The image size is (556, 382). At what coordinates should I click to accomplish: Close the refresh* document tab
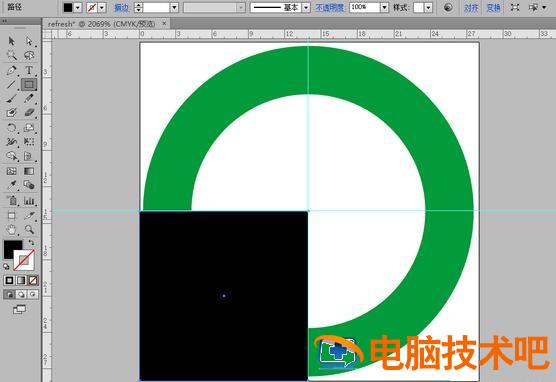(x=164, y=24)
